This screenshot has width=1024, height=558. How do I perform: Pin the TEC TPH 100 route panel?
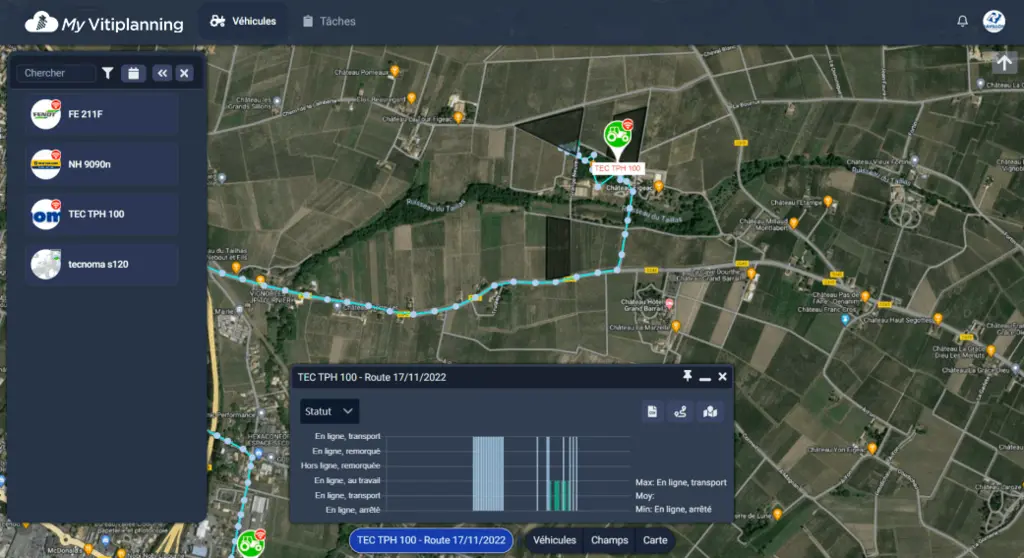[x=687, y=376]
